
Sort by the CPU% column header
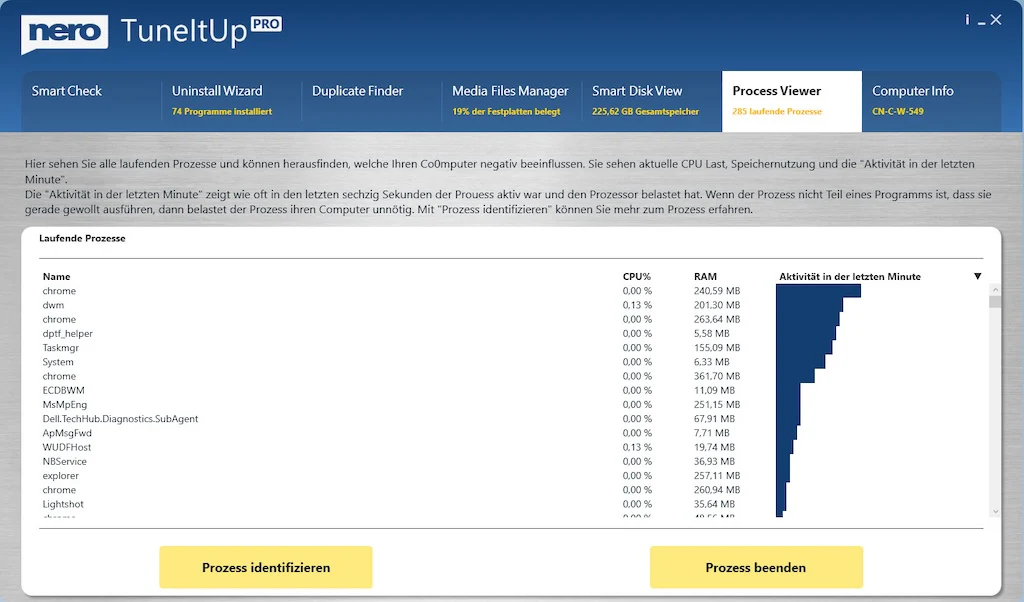pyautogui.click(x=637, y=276)
